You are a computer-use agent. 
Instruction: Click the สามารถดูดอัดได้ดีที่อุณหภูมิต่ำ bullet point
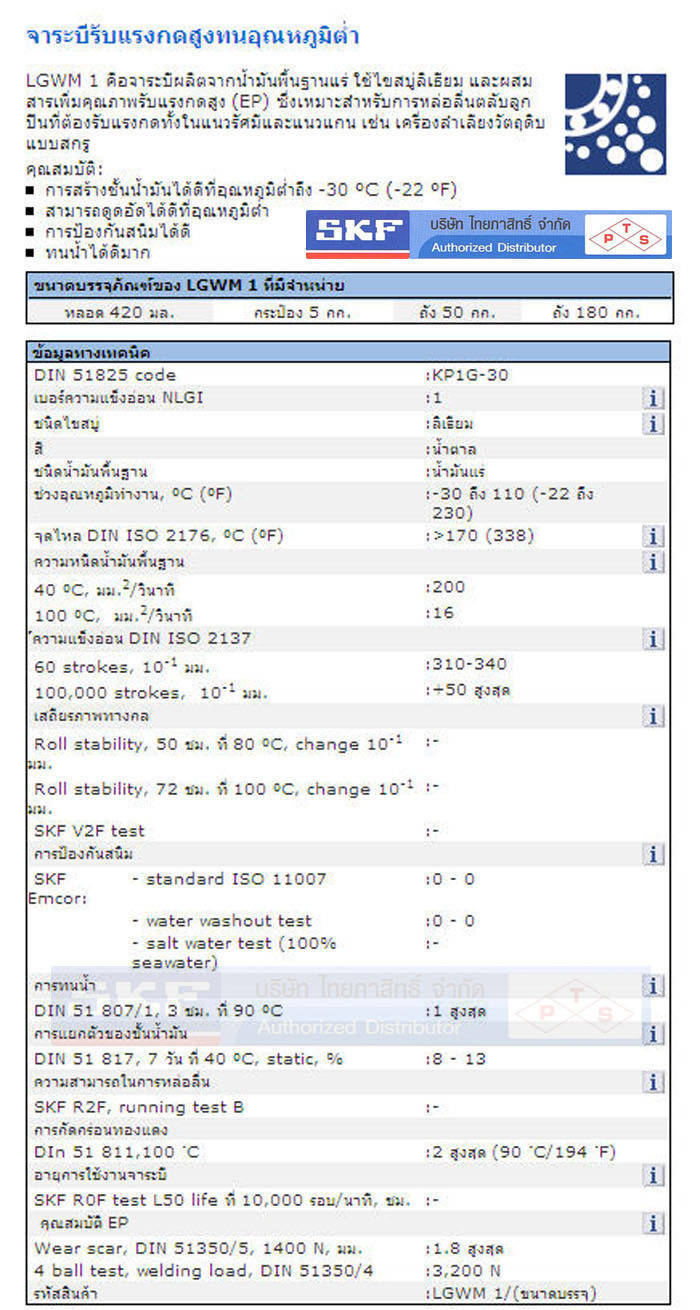tap(157, 211)
